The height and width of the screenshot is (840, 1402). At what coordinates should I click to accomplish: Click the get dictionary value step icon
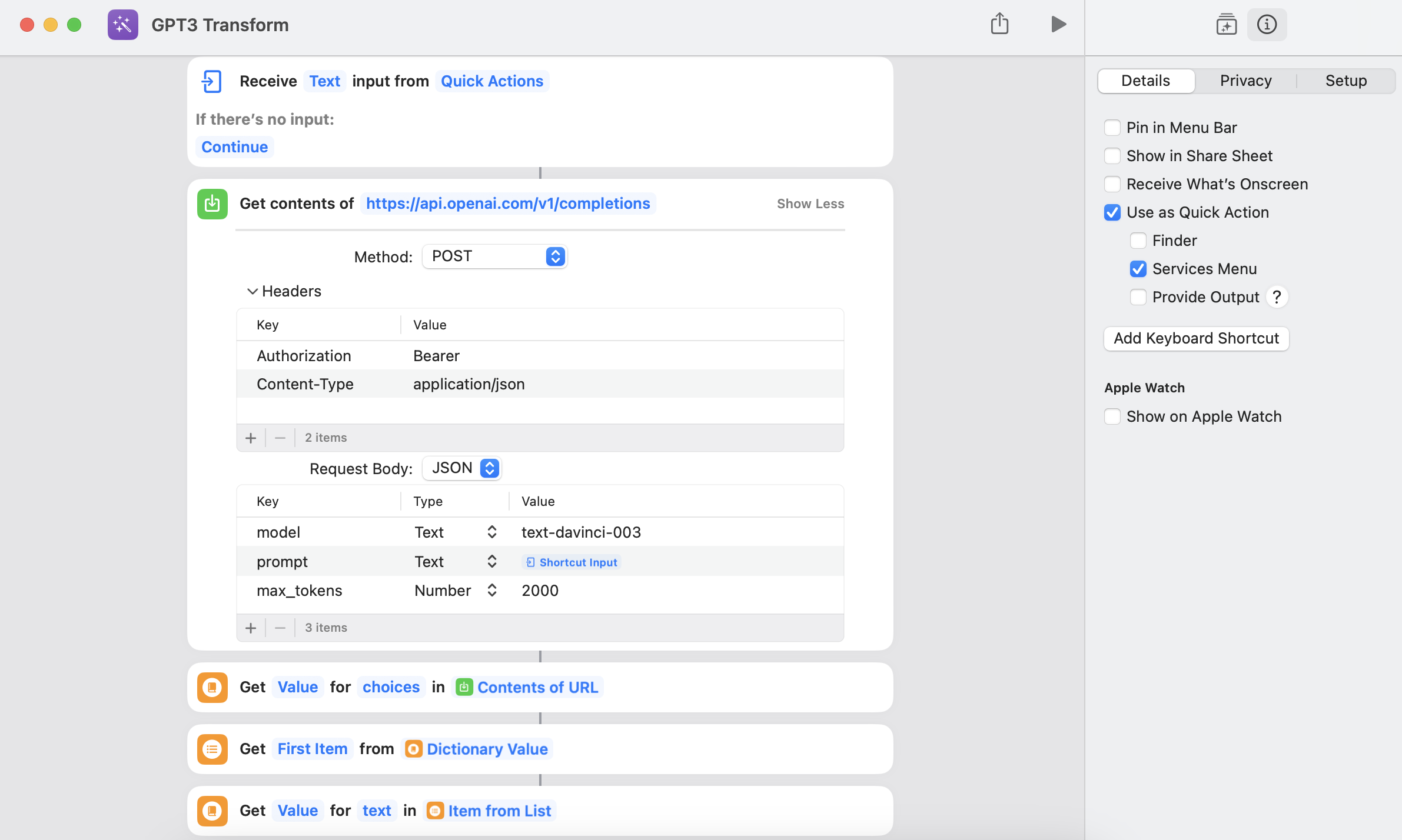(x=211, y=687)
